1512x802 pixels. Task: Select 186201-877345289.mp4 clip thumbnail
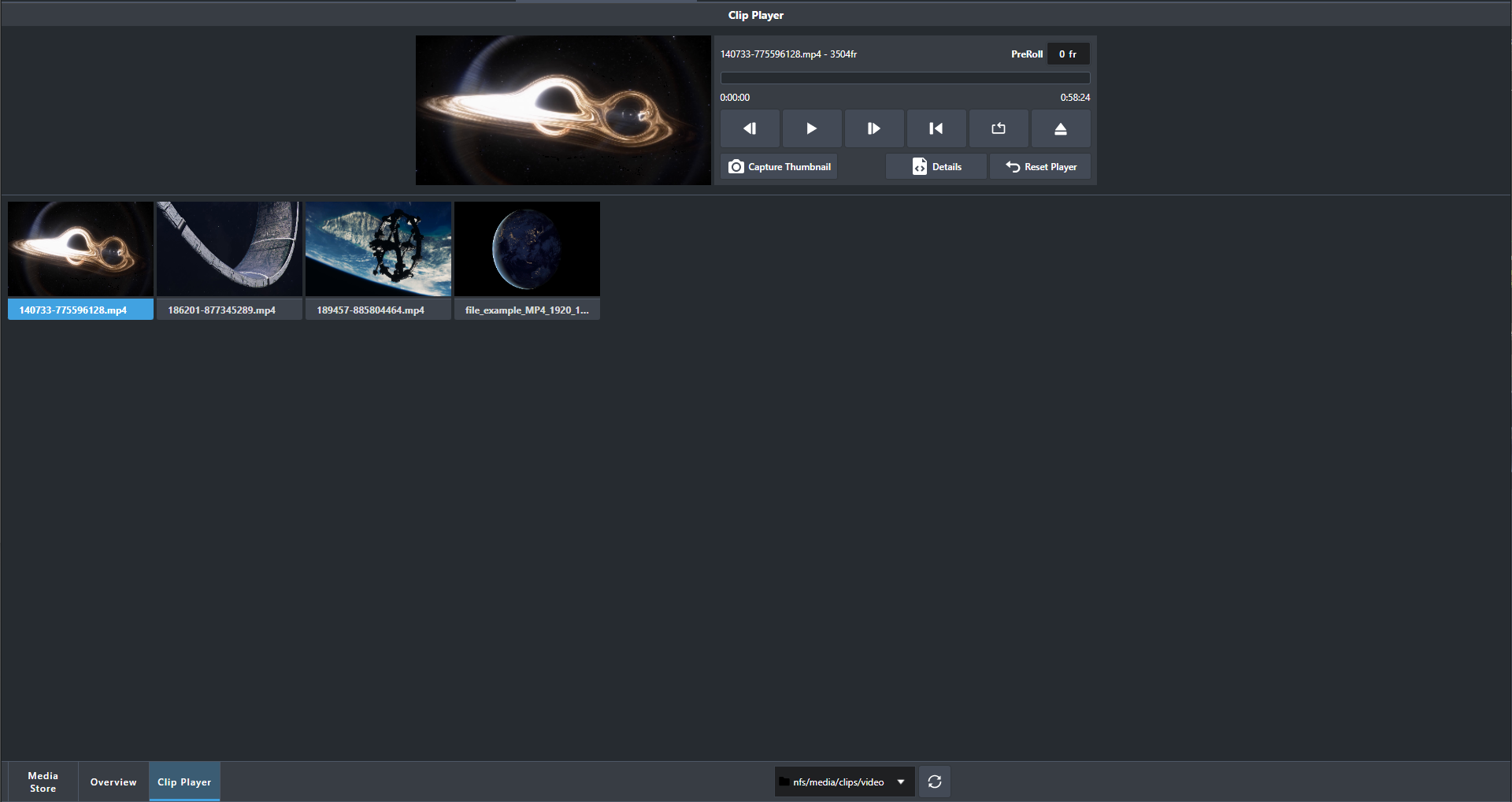click(x=229, y=249)
